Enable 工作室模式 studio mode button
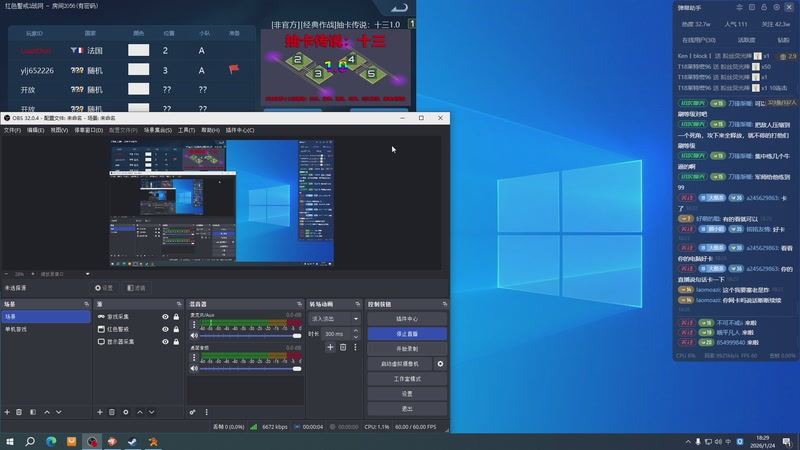Image resolution: width=800 pixels, height=450 pixels. tap(407, 379)
